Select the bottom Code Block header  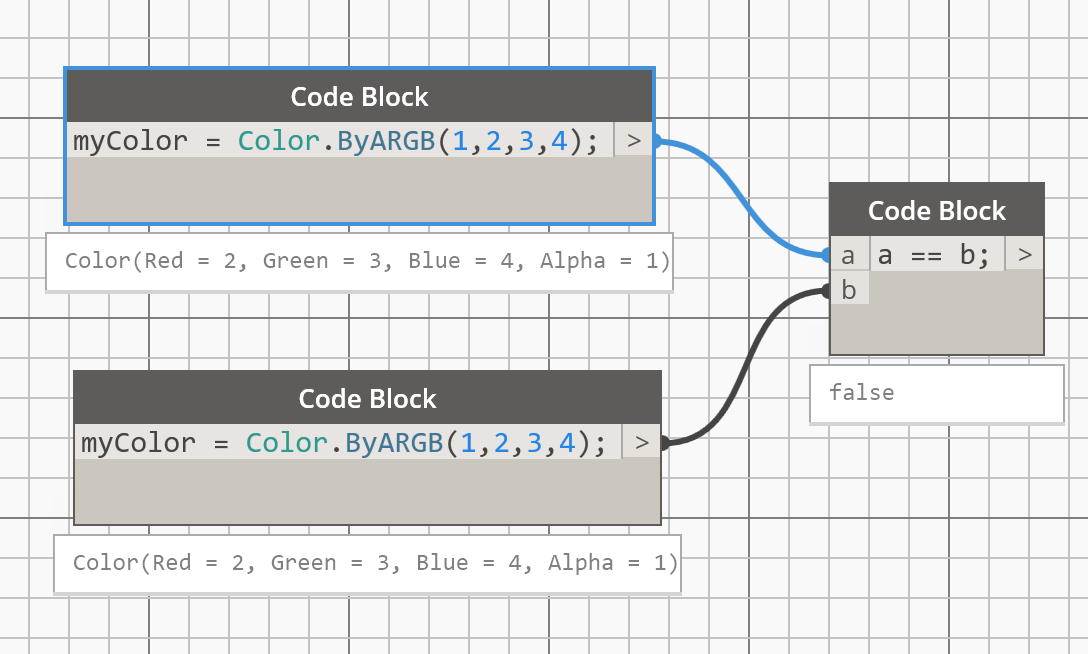coord(366,398)
